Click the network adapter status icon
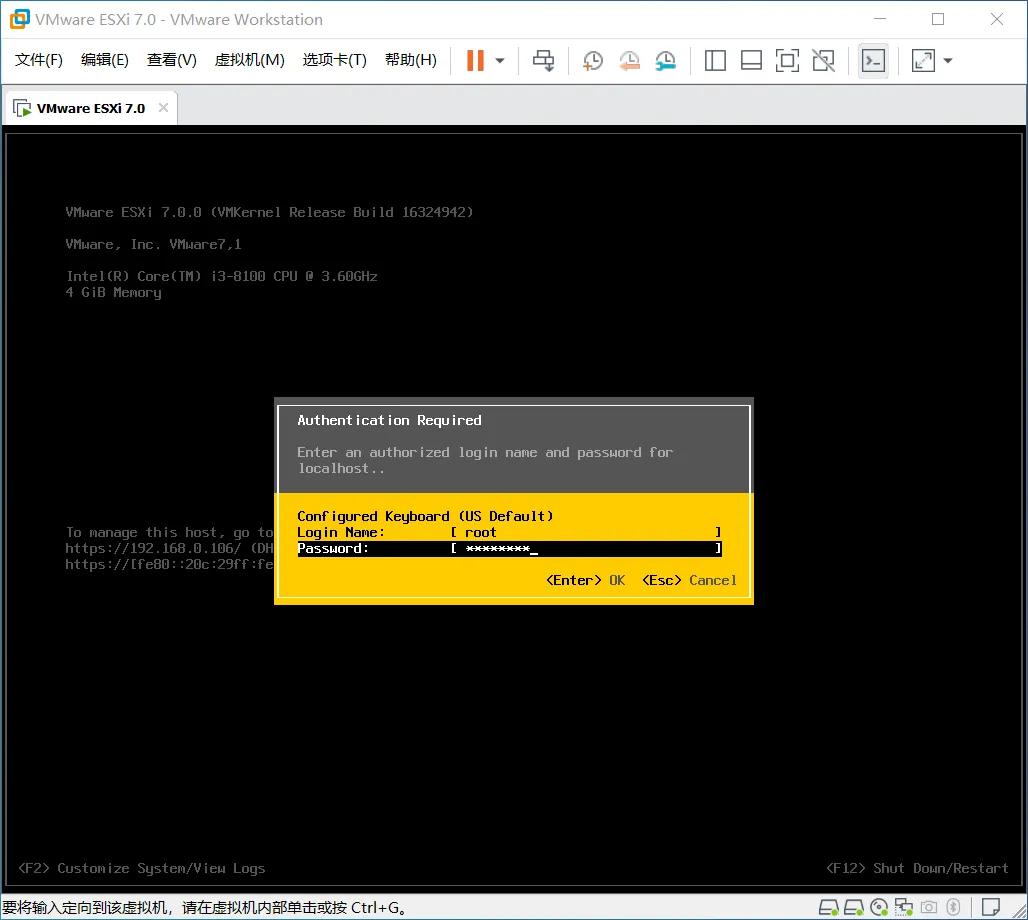 point(903,908)
